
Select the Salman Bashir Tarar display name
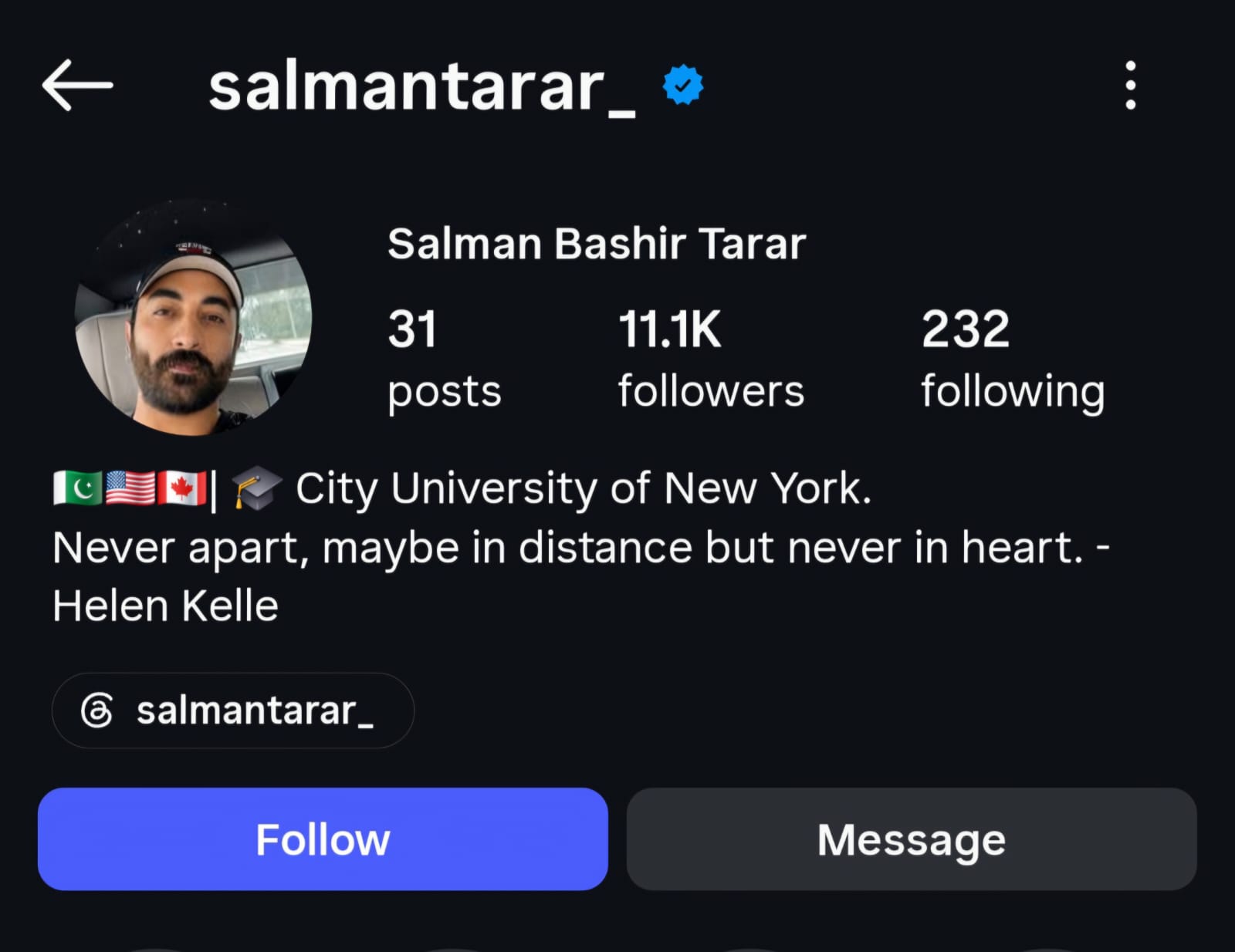pos(597,244)
